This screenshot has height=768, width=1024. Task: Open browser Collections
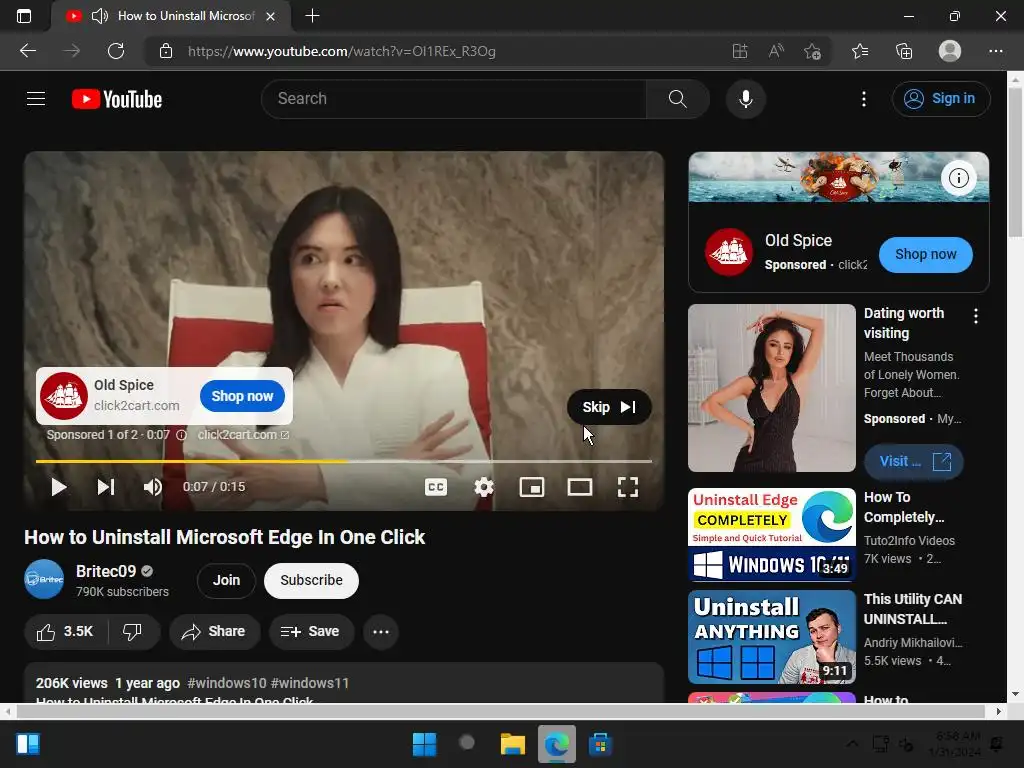coord(904,51)
